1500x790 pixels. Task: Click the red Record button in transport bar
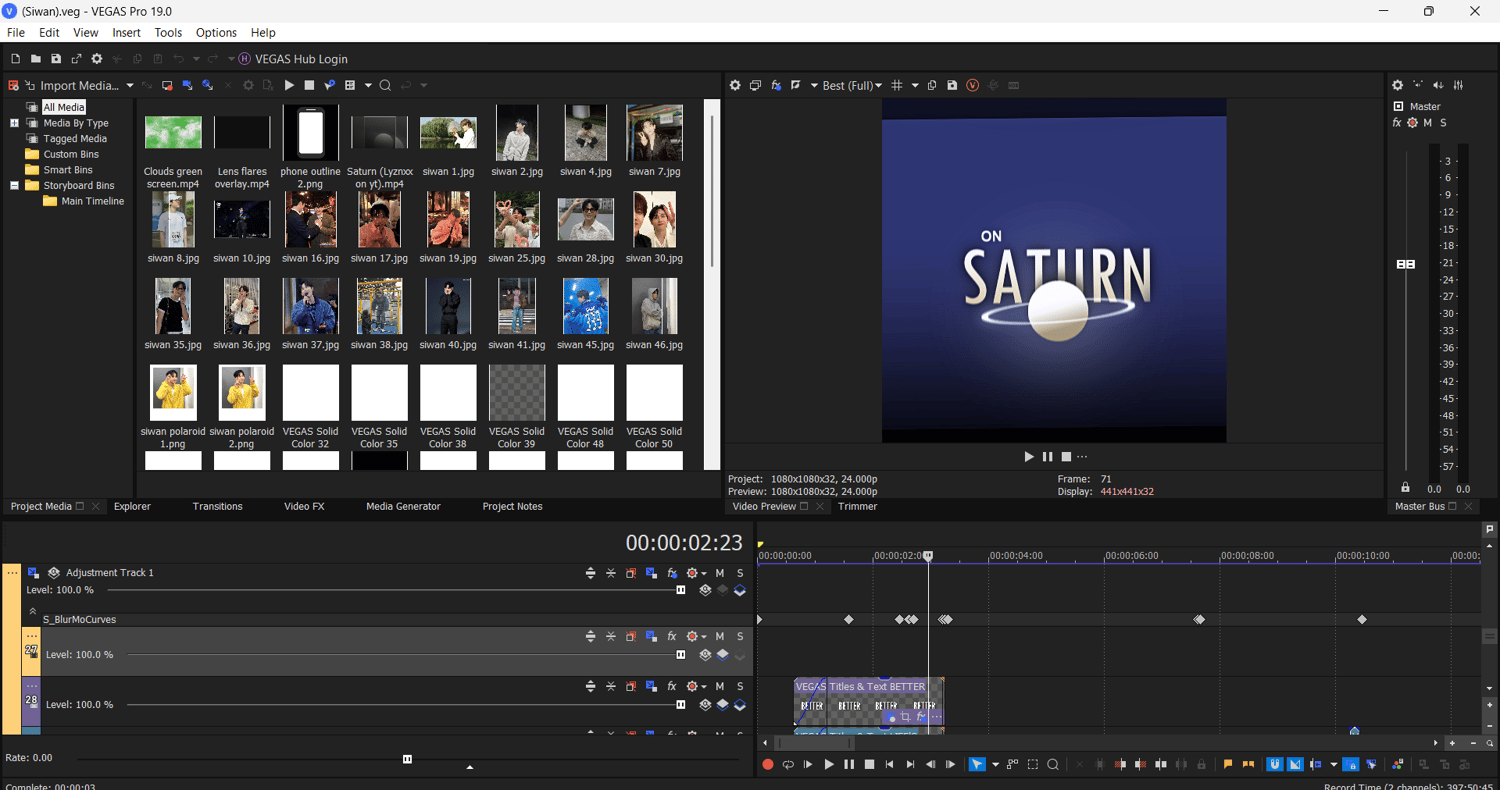[x=768, y=765]
